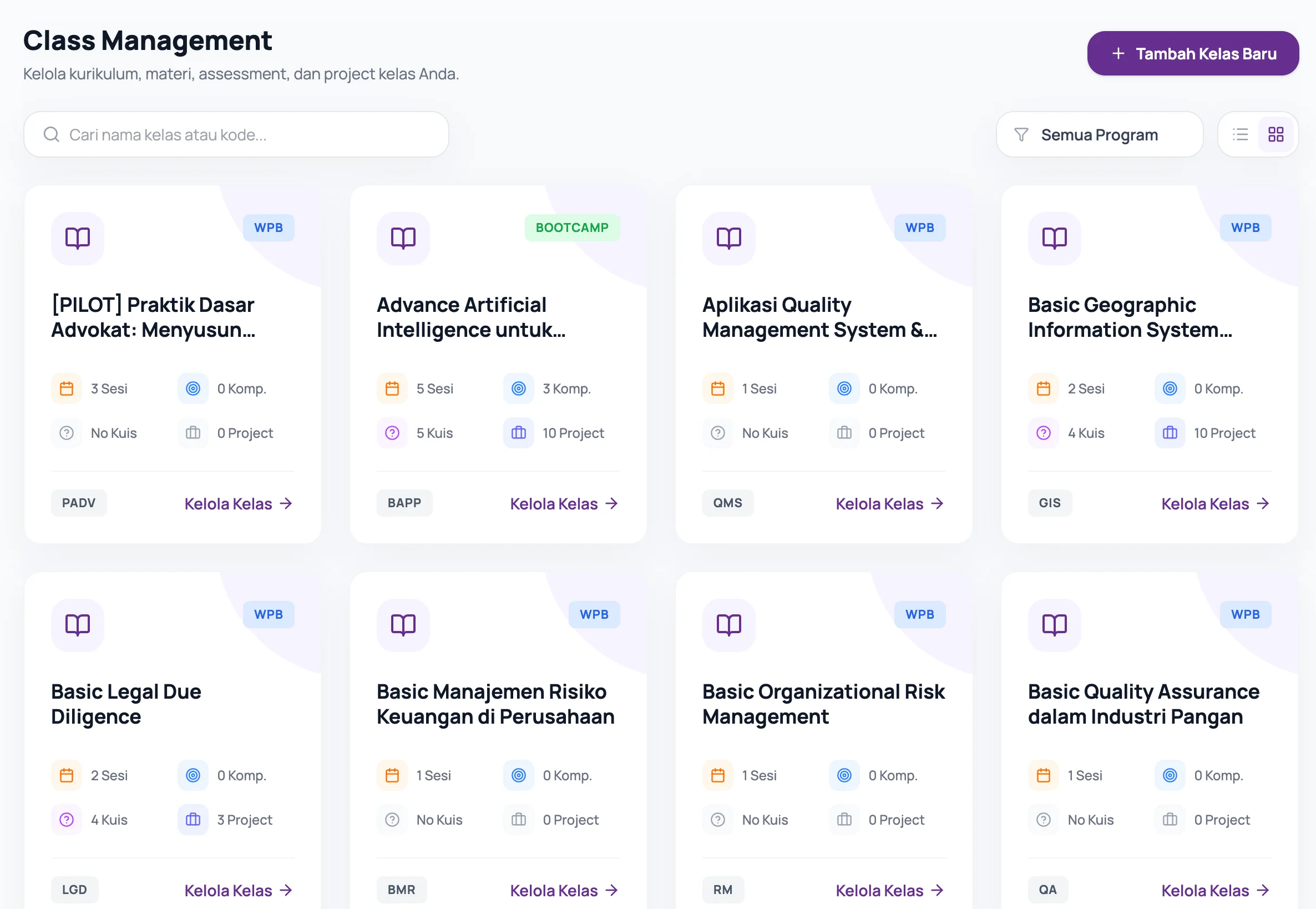
Task: Switch to grid view layout
Action: [1275, 134]
